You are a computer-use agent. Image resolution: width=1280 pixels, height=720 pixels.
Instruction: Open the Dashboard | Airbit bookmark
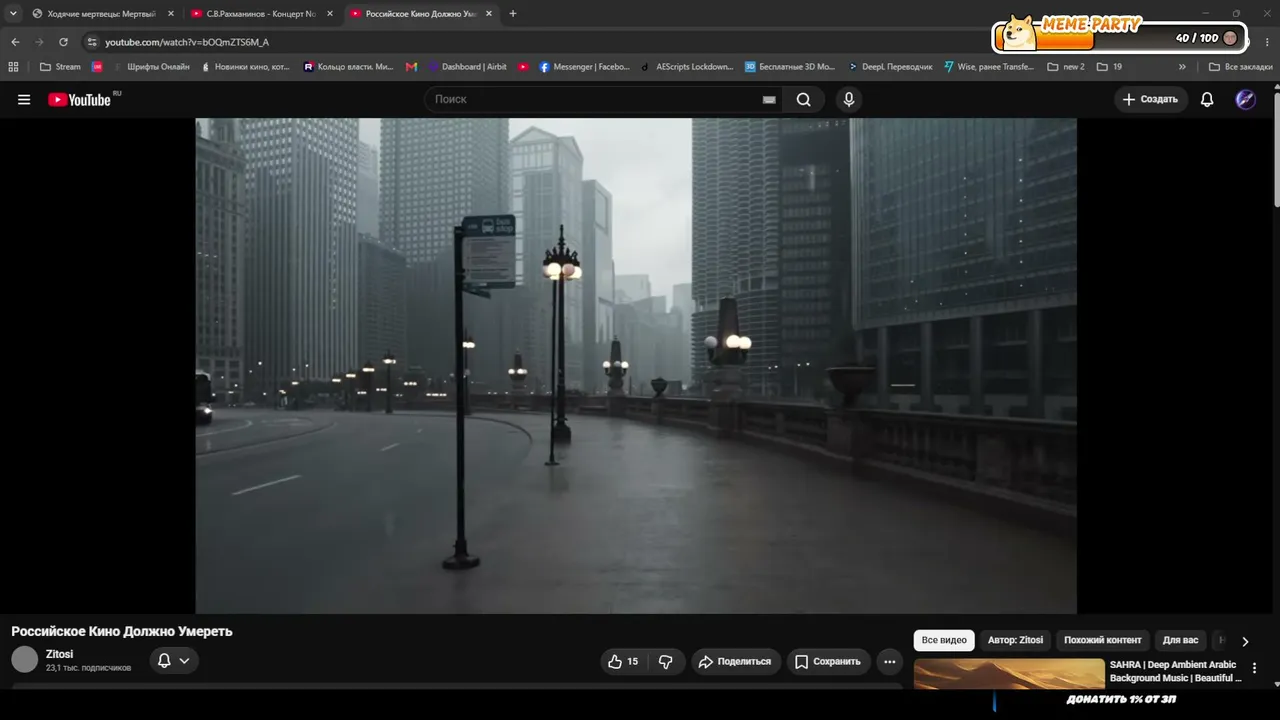(468, 67)
